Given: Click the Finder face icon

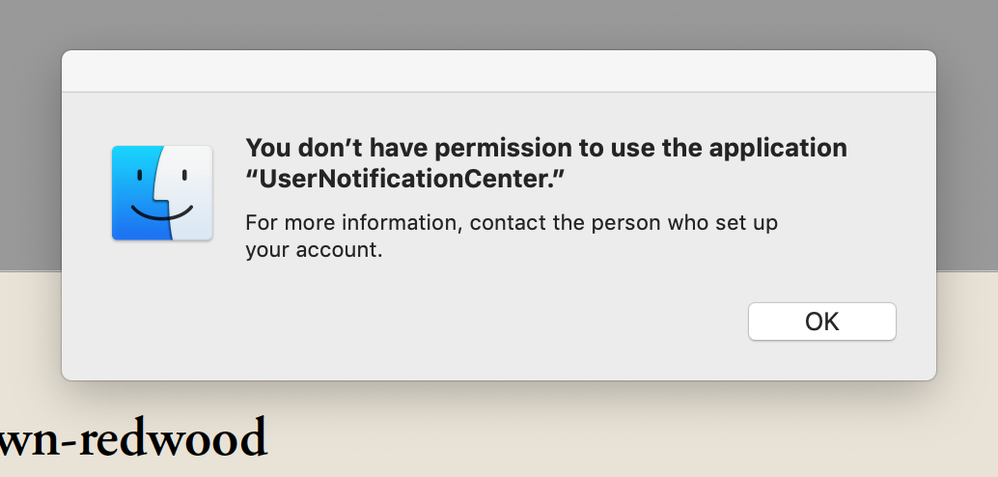Looking at the screenshot, I should coord(162,193).
